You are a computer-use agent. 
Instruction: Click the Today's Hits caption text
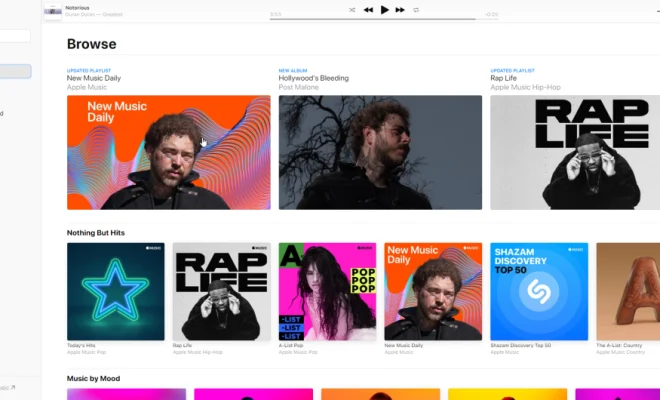81,345
